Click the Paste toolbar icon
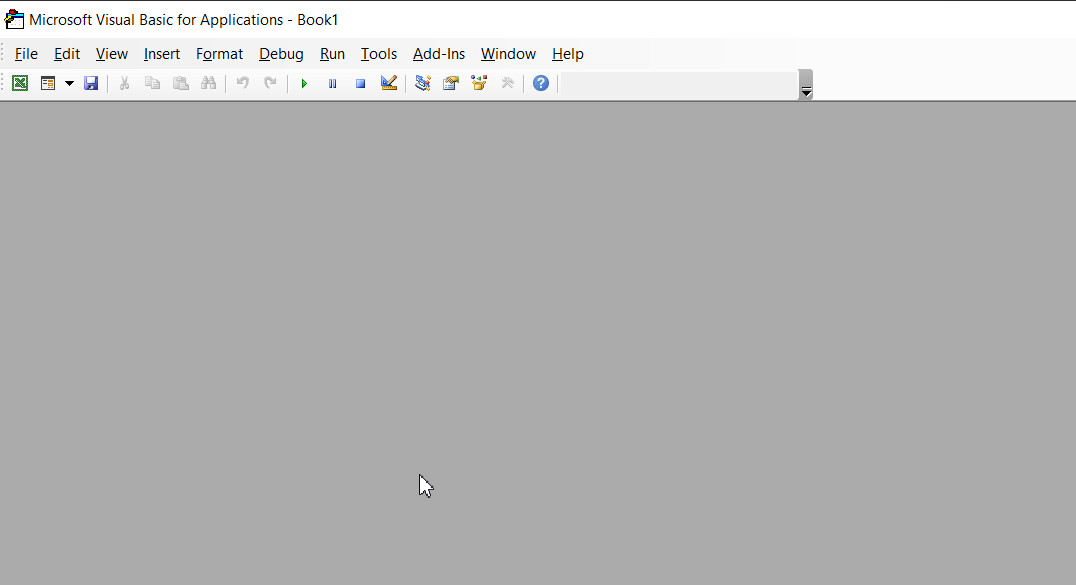The width and height of the screenshot is (1076, 585). pos(181,83)
